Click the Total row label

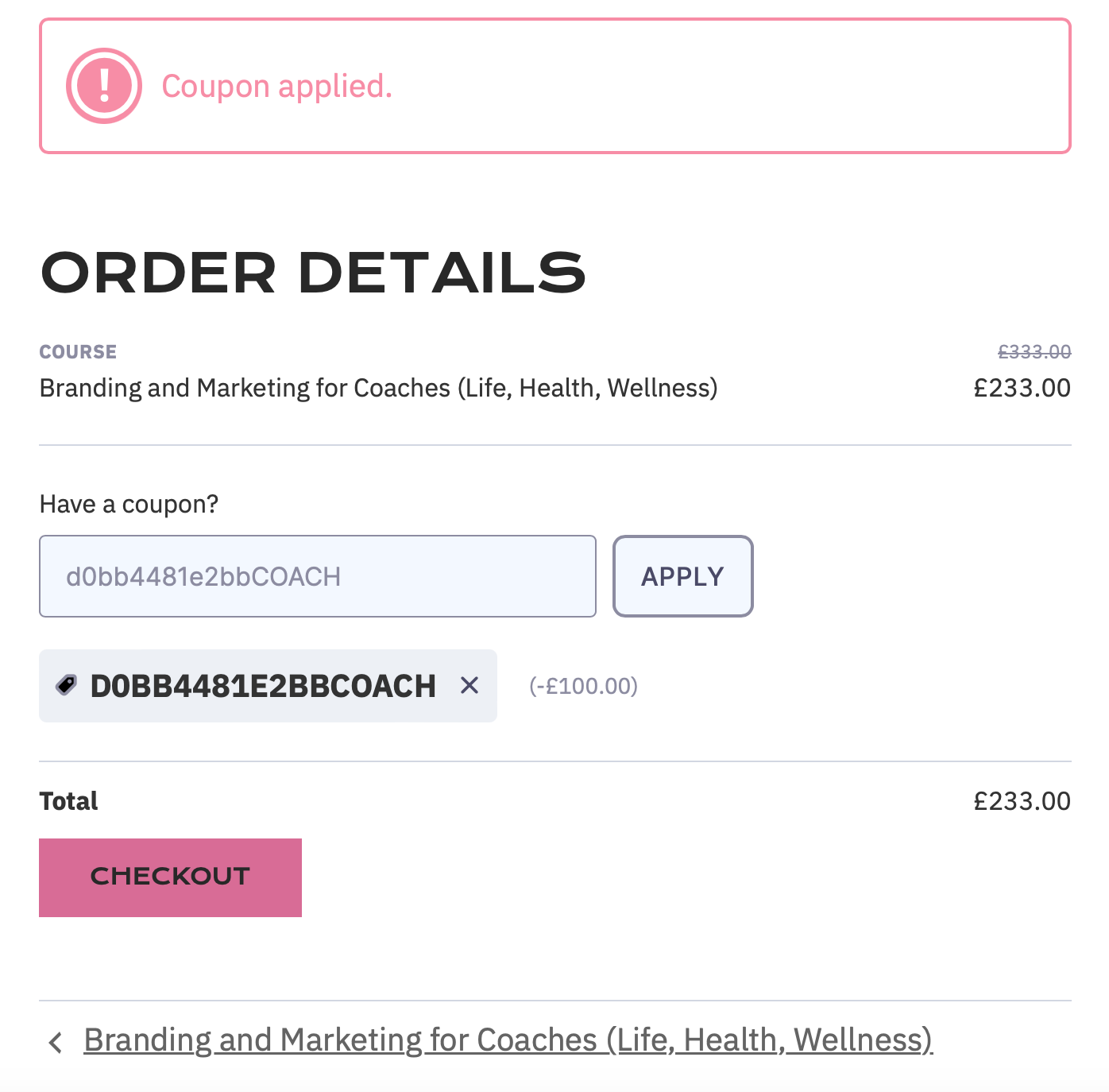pyautogui.click(x=68, y=801)
